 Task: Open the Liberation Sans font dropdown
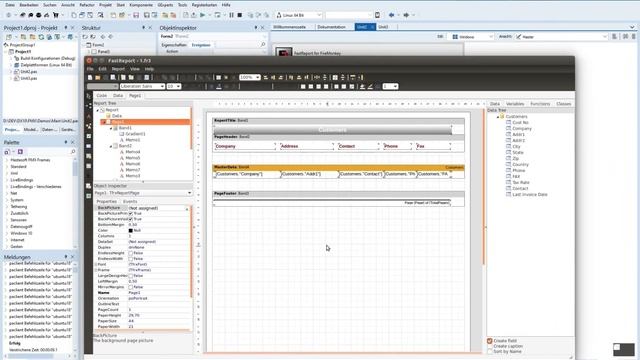point(162,86)
